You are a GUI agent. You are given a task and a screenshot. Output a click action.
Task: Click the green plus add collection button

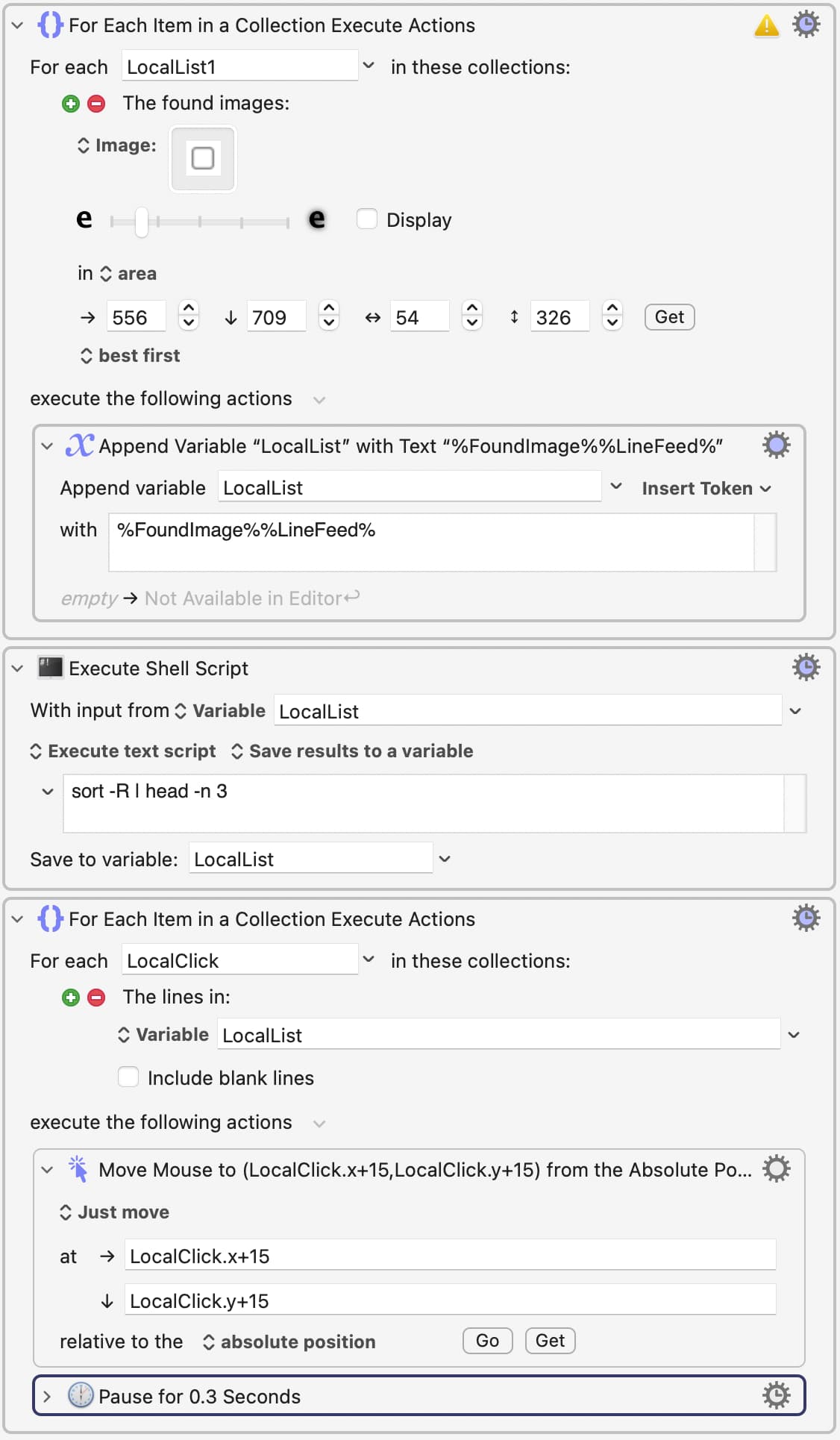[x=71, y=104]
